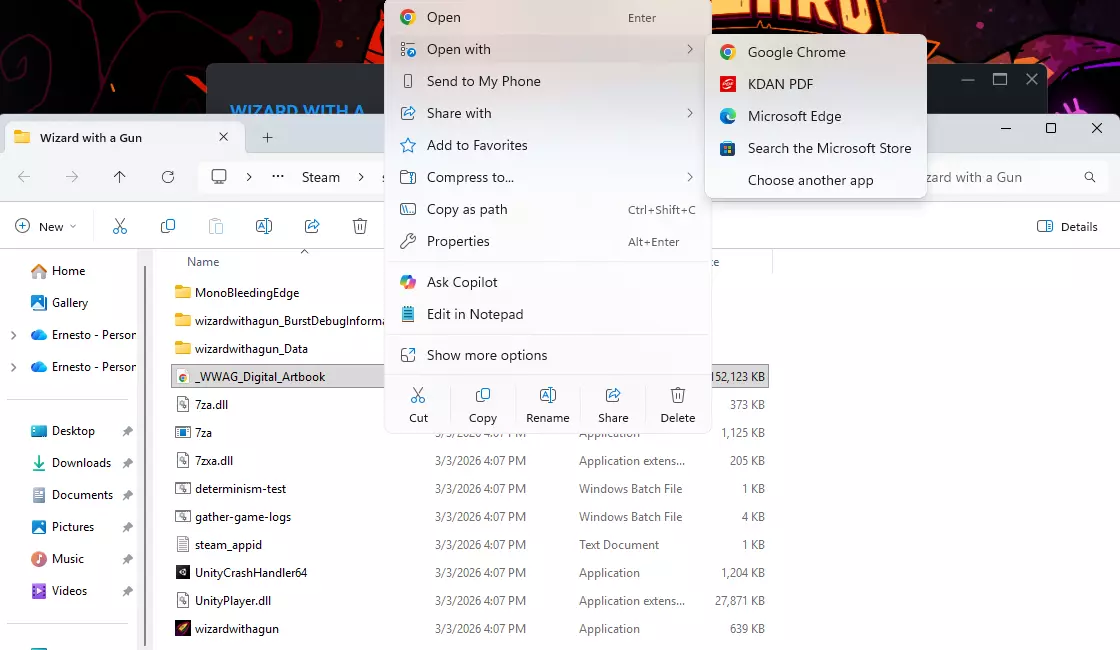Image resolution: width=1120 pixels, height=650 pixels.
Task: Click the Copy toolbar icon
Action: (x=168, y=226)
